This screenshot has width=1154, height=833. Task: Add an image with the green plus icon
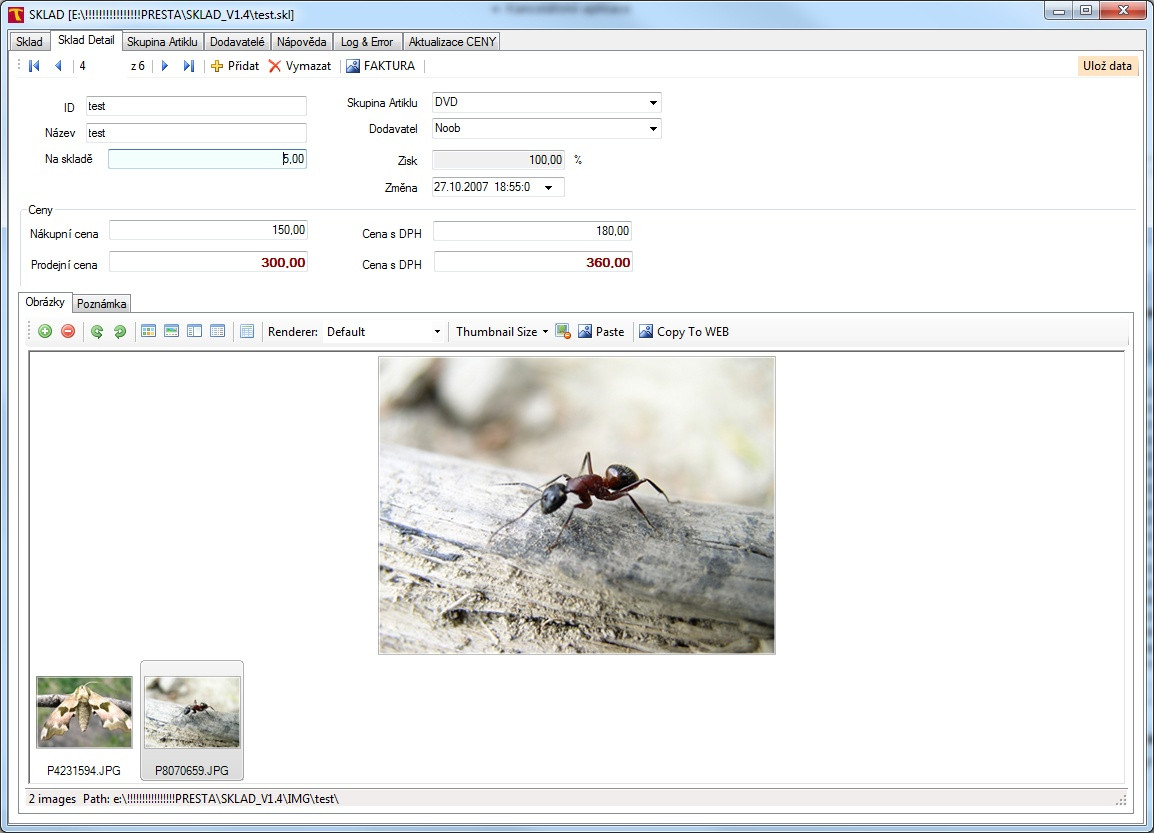pos(45,332)
